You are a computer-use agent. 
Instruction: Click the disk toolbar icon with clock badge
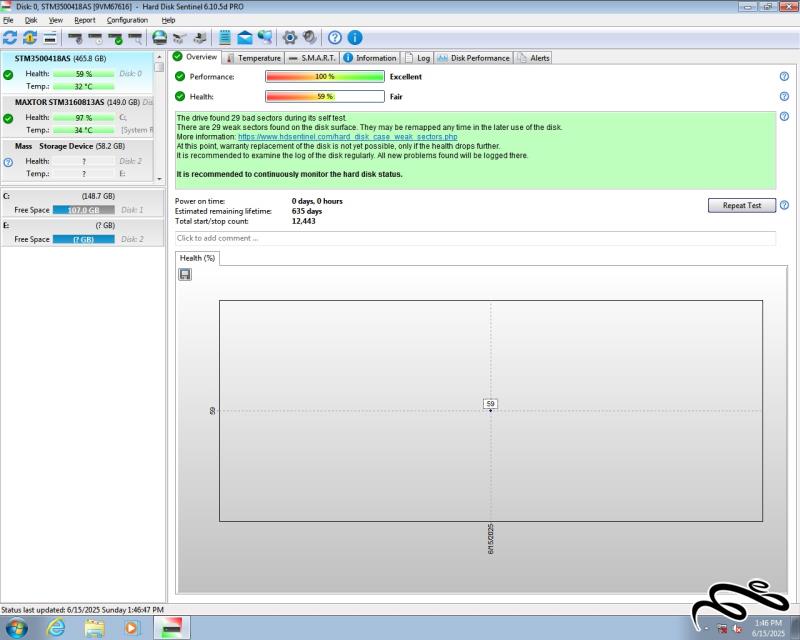coord(95,38)
